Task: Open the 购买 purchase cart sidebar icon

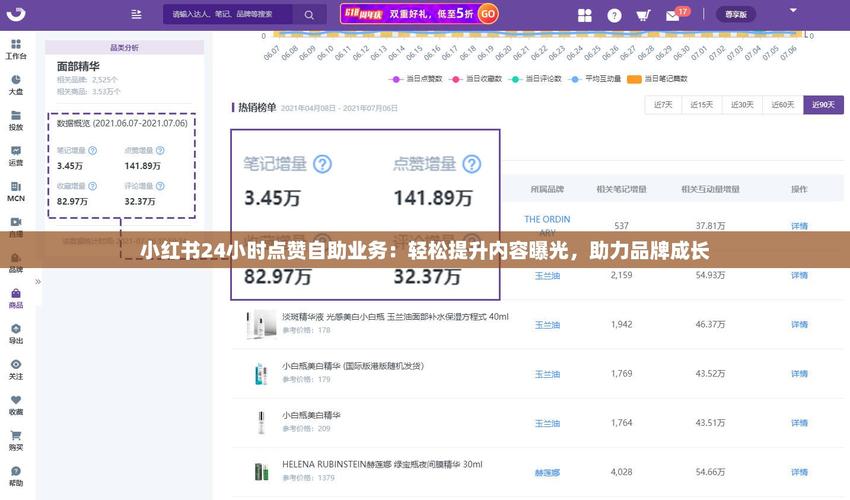Action: click(16, 440)
